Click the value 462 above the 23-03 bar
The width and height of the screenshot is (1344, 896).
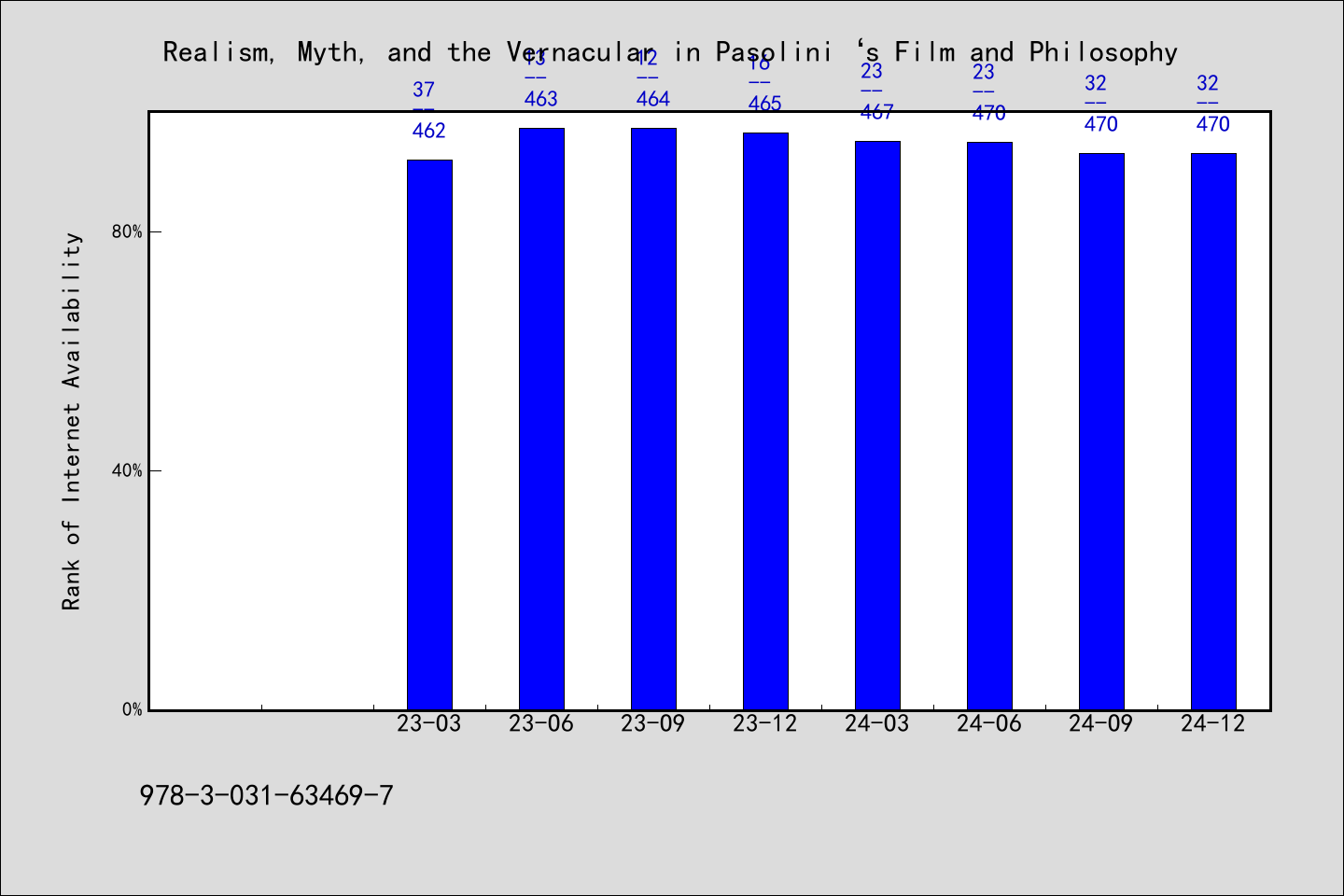click(x=429, y=131)
